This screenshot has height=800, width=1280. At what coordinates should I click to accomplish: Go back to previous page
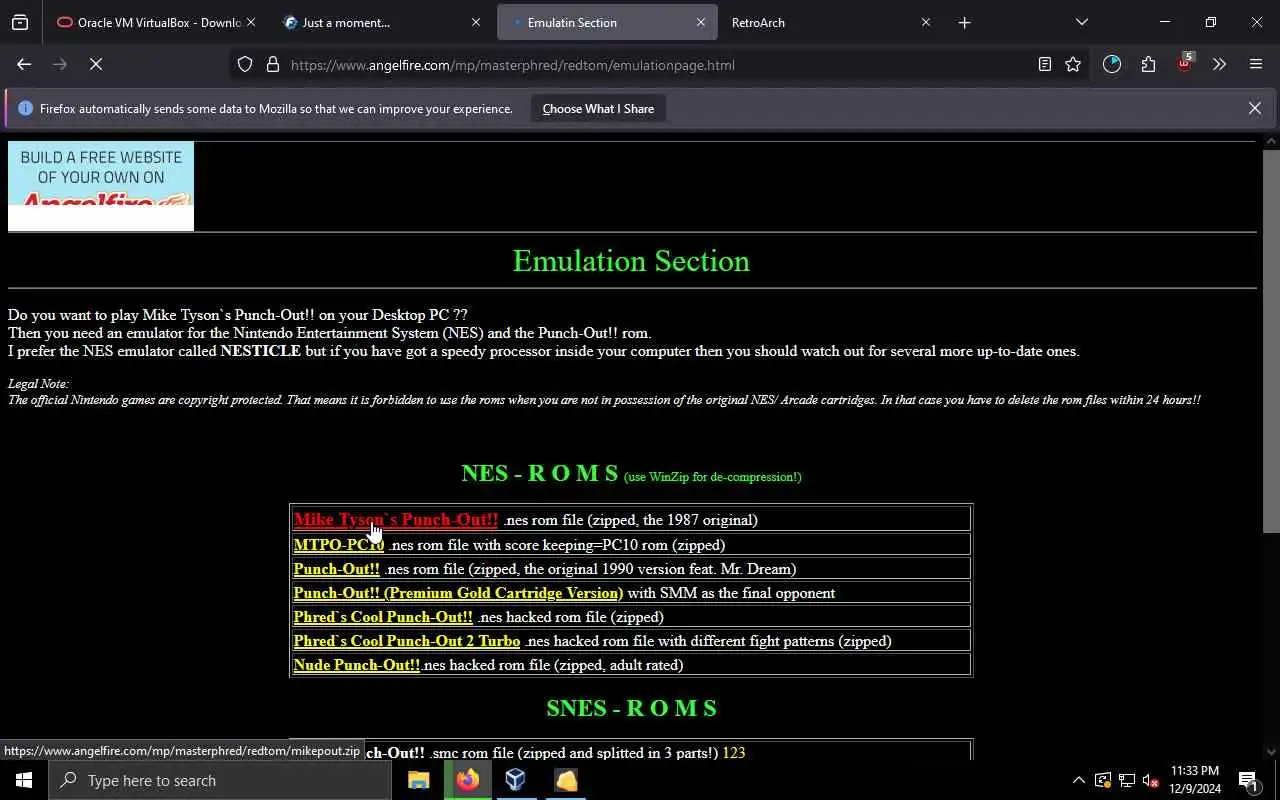point(24,64)
